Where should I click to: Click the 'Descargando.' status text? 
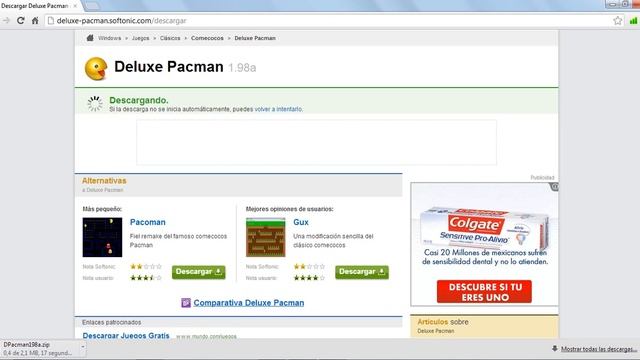(139, 100)
